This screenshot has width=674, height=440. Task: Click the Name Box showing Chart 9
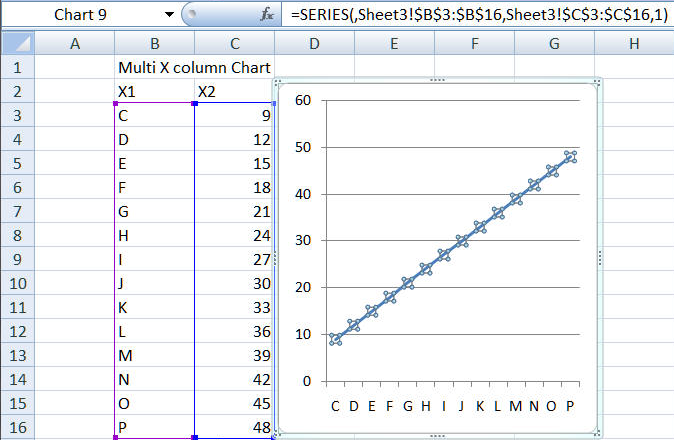[x=80, y=15]
